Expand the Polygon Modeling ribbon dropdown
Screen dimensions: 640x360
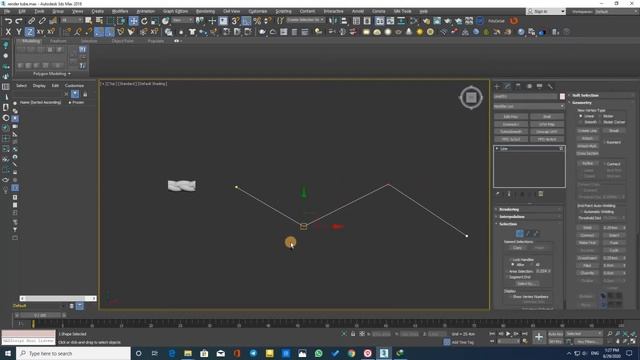coord(51,74)
